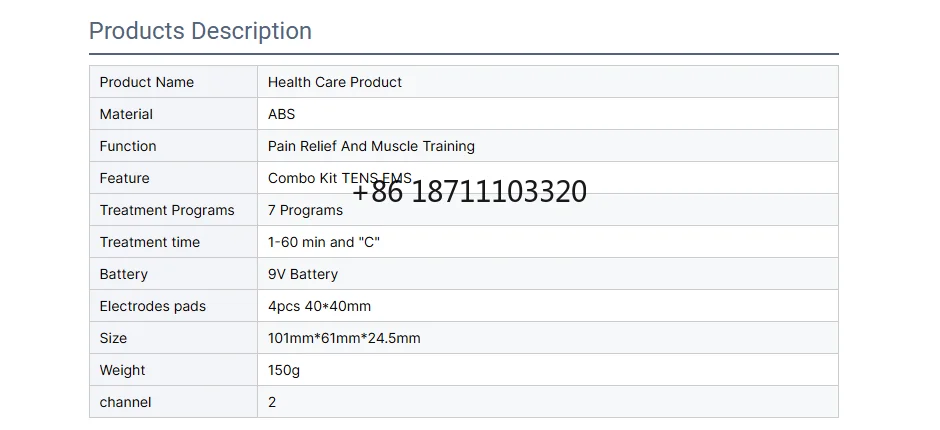Viewport: 940px width, 430px height.
Task: Select the Function label cell
Action: tap(173, 146)
